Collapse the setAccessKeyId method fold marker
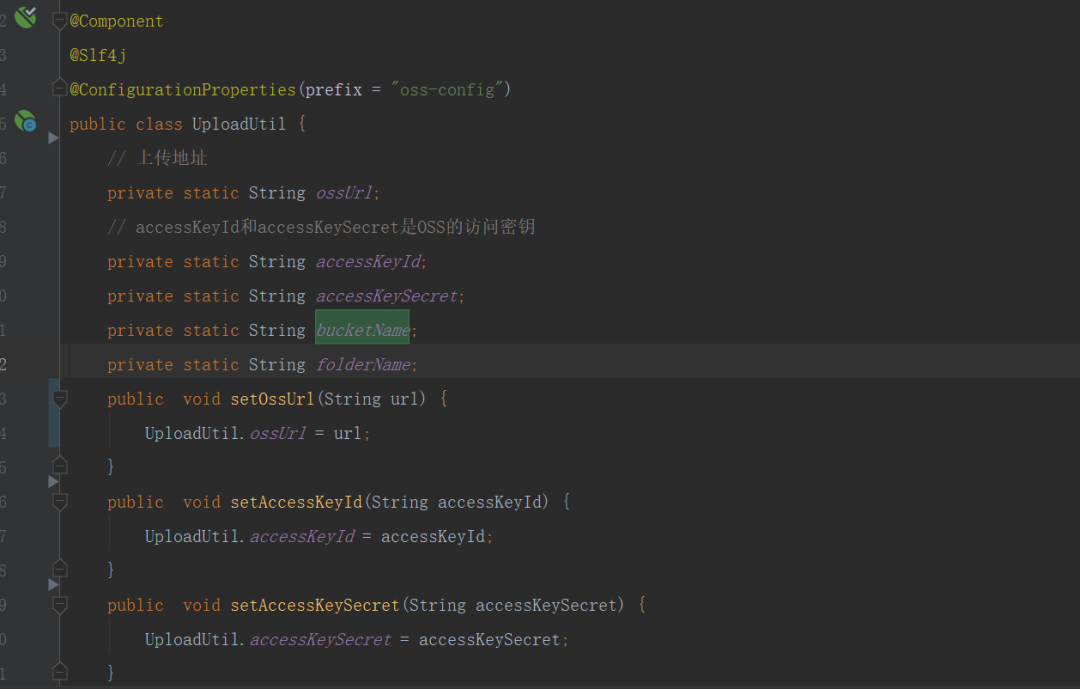Image resolution: width=1080 pixels, height=689 pixels. [x=60, y=502]
